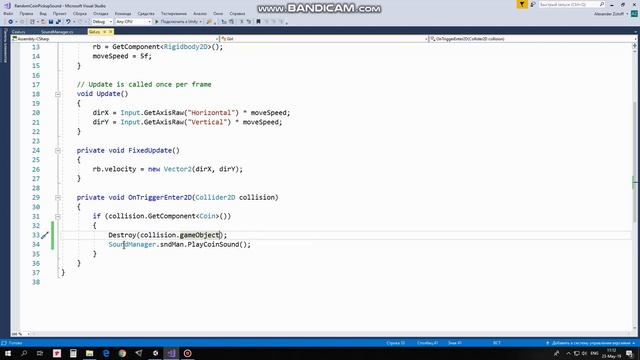Pin the active Girl.cs tab
640x360 pixels.
point(104,32)
